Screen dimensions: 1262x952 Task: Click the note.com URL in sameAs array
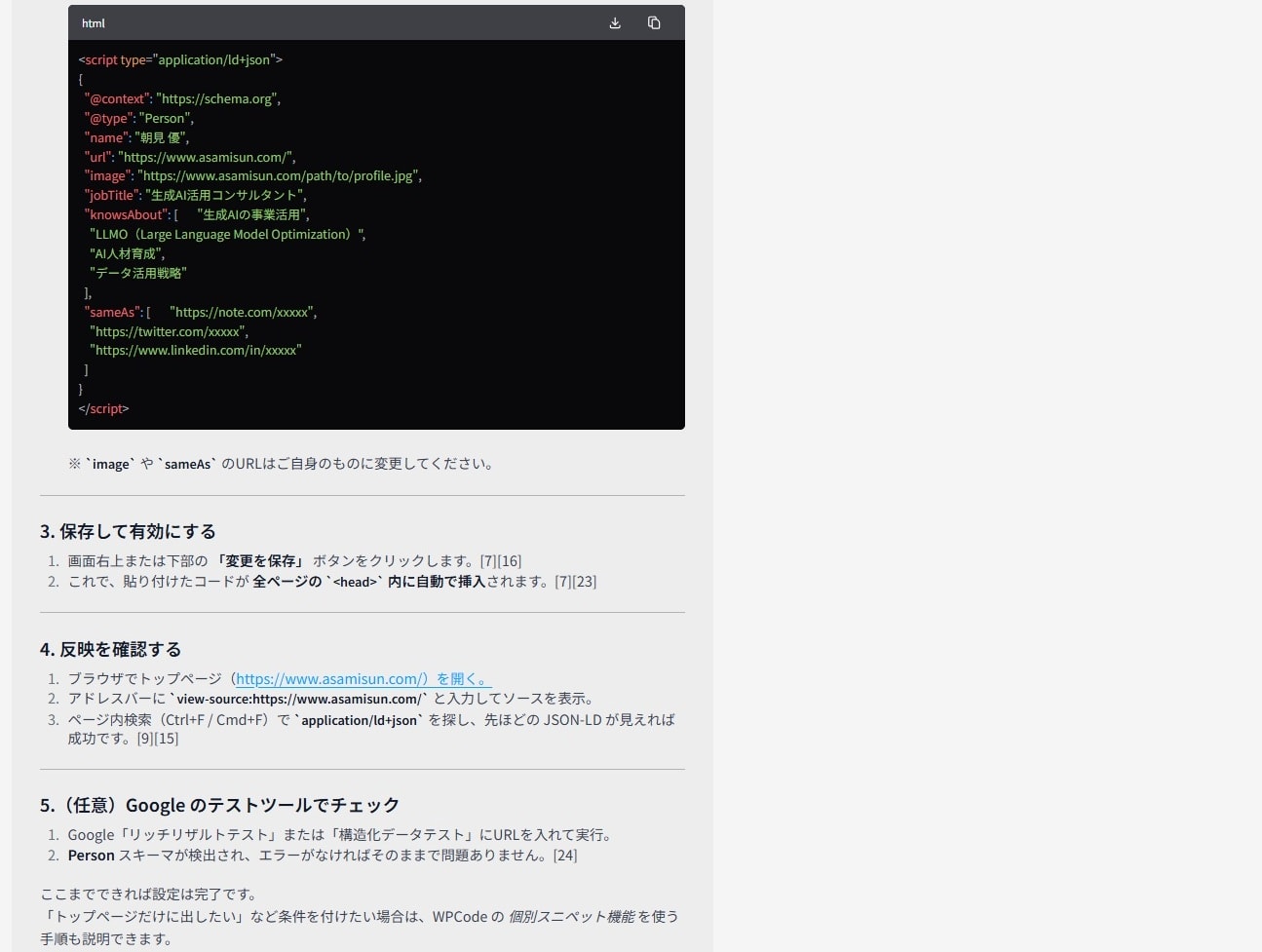(x=242, y=312)
